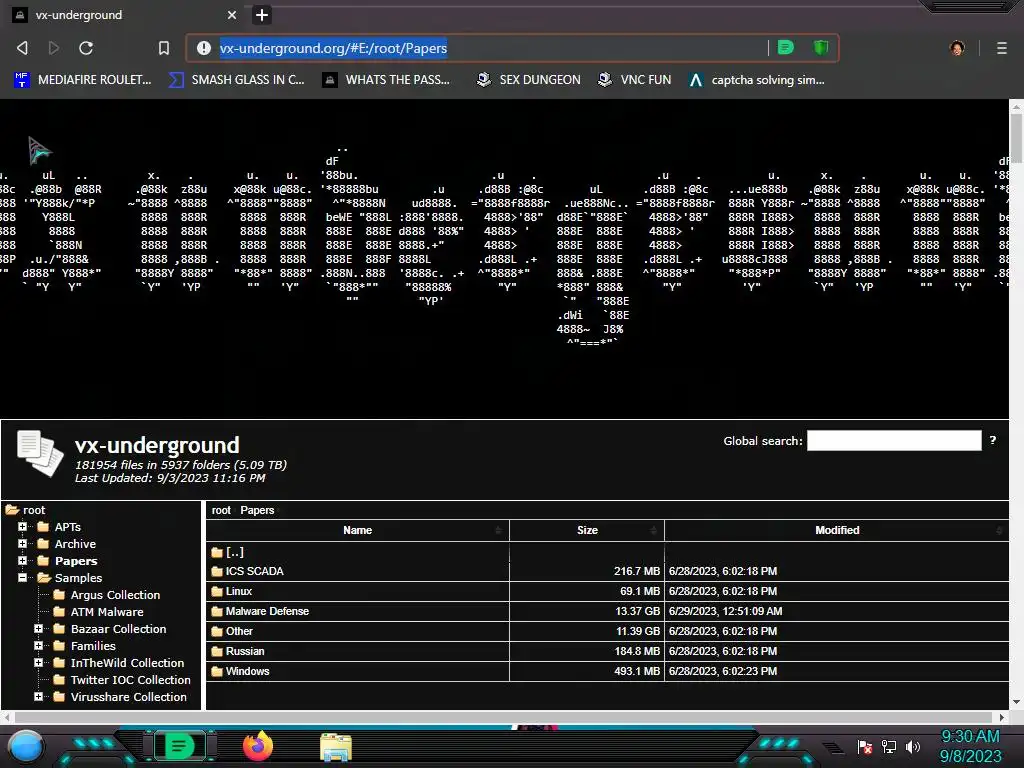
Task: Open MEDIAFIRE ROULET... bookmark
Action: [x=83, y=80]
